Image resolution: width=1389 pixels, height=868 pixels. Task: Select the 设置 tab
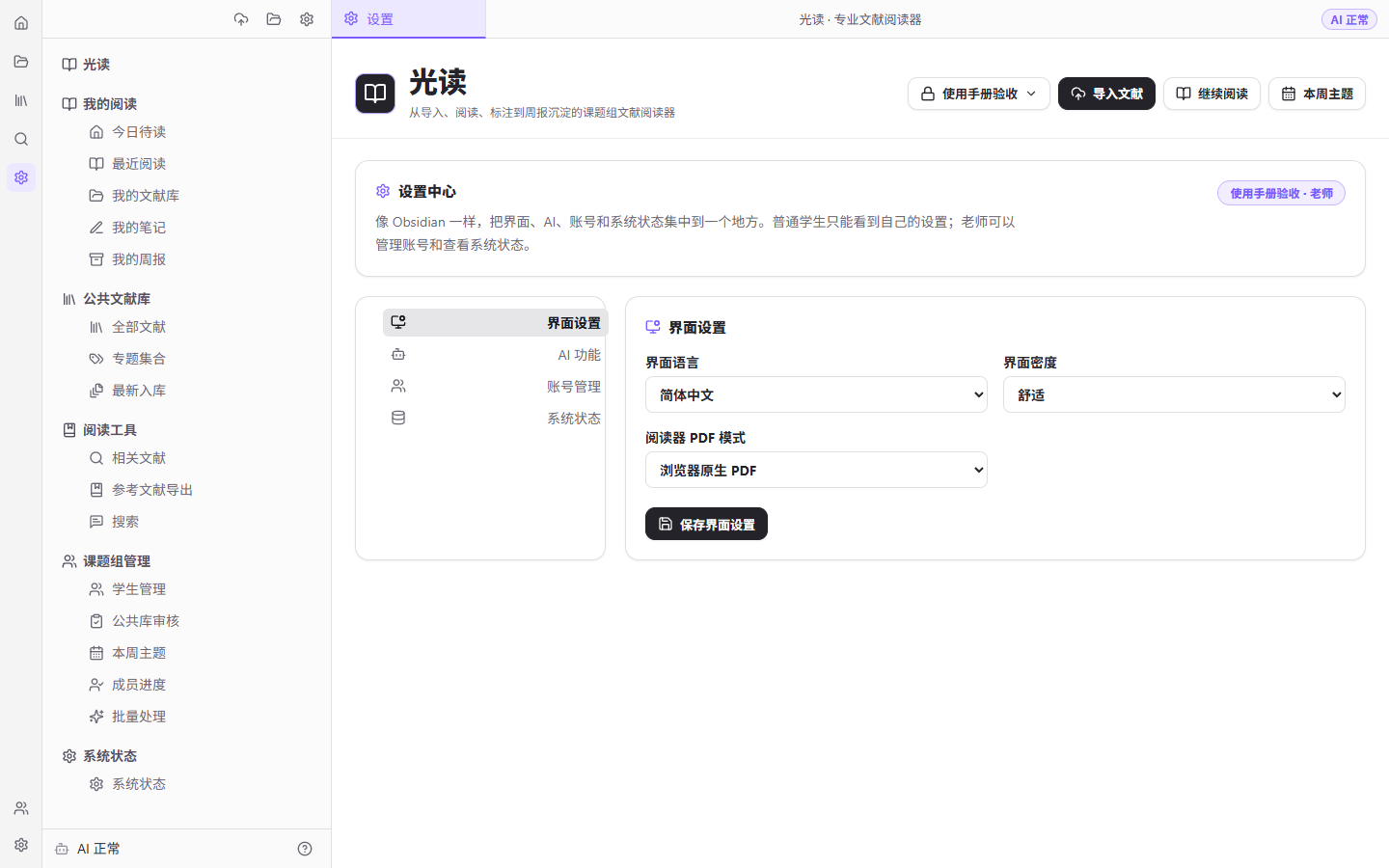coord(408,19)
